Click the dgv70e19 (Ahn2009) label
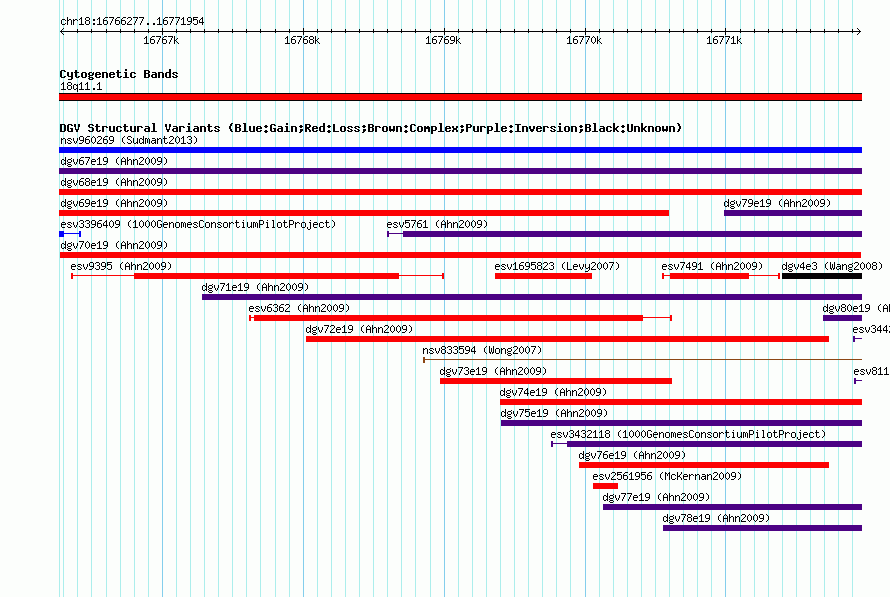The width and height of the screenshot is (890, 597). pos(114,245)
